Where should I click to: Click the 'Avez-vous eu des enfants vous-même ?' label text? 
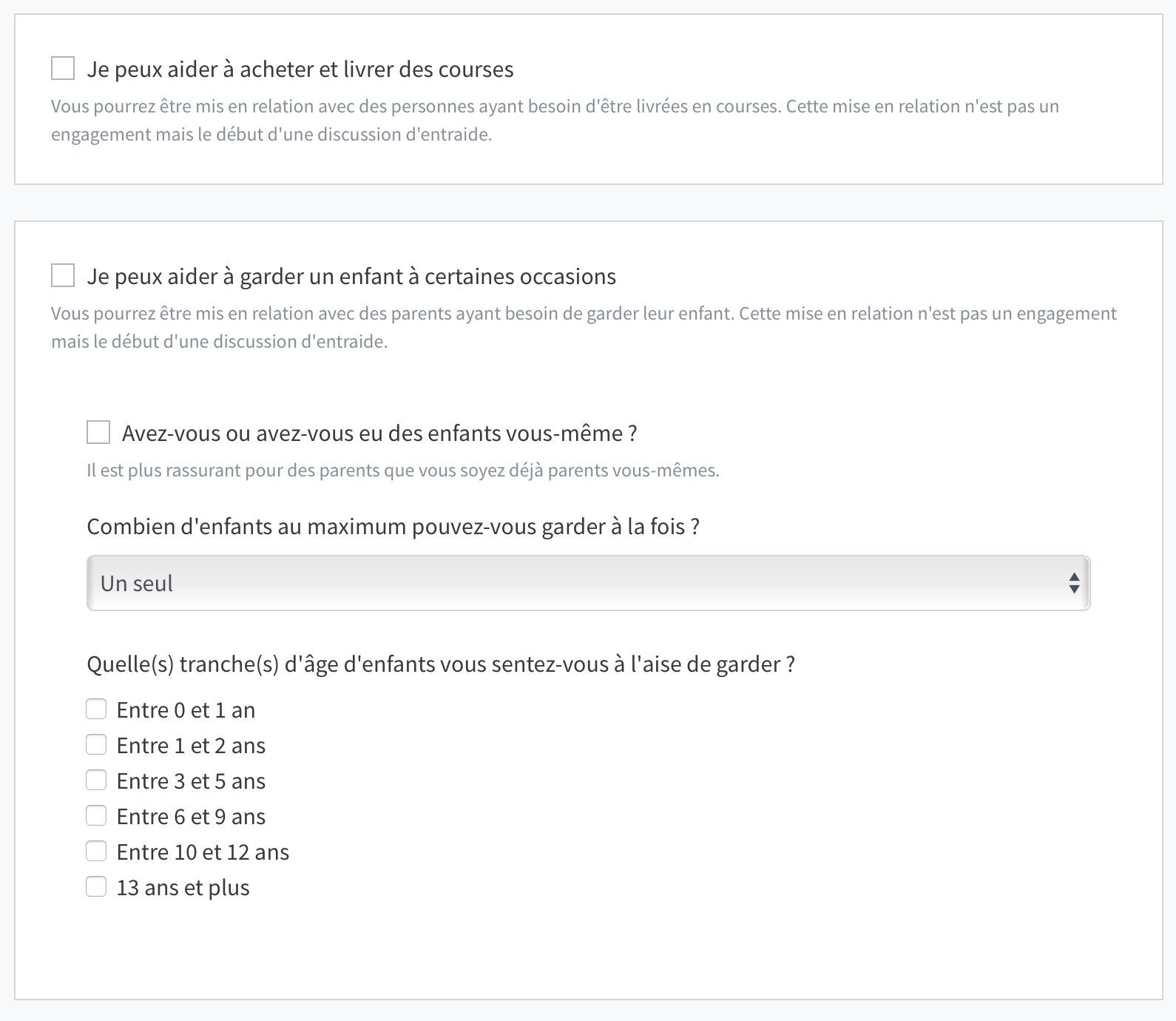coord(379,433)
